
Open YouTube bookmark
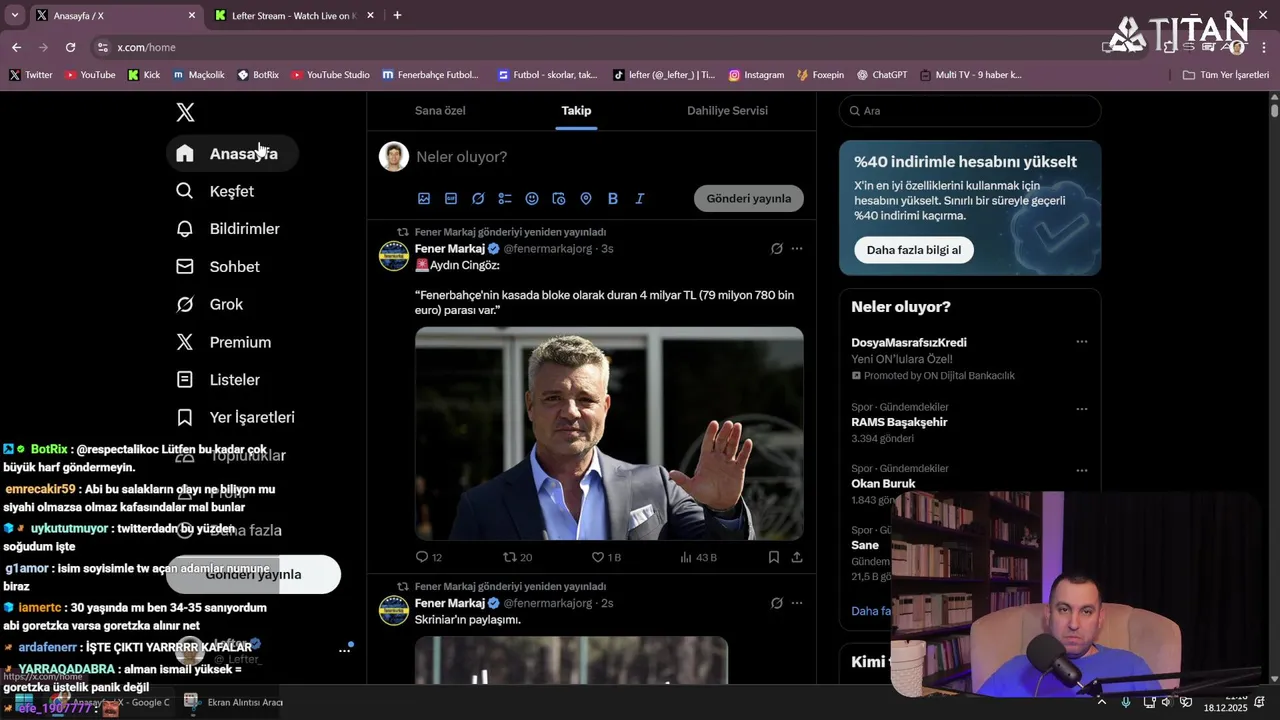point(90,75)
